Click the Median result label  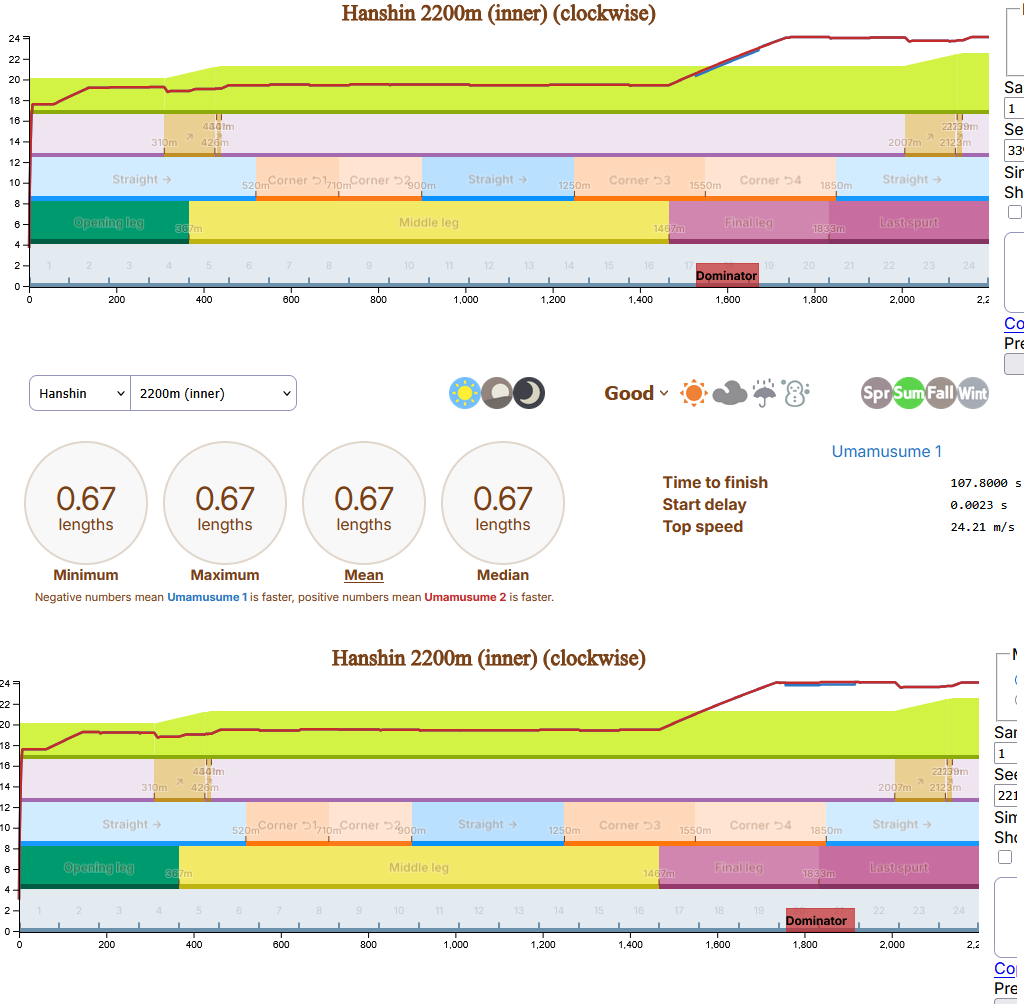pos(503,575)
